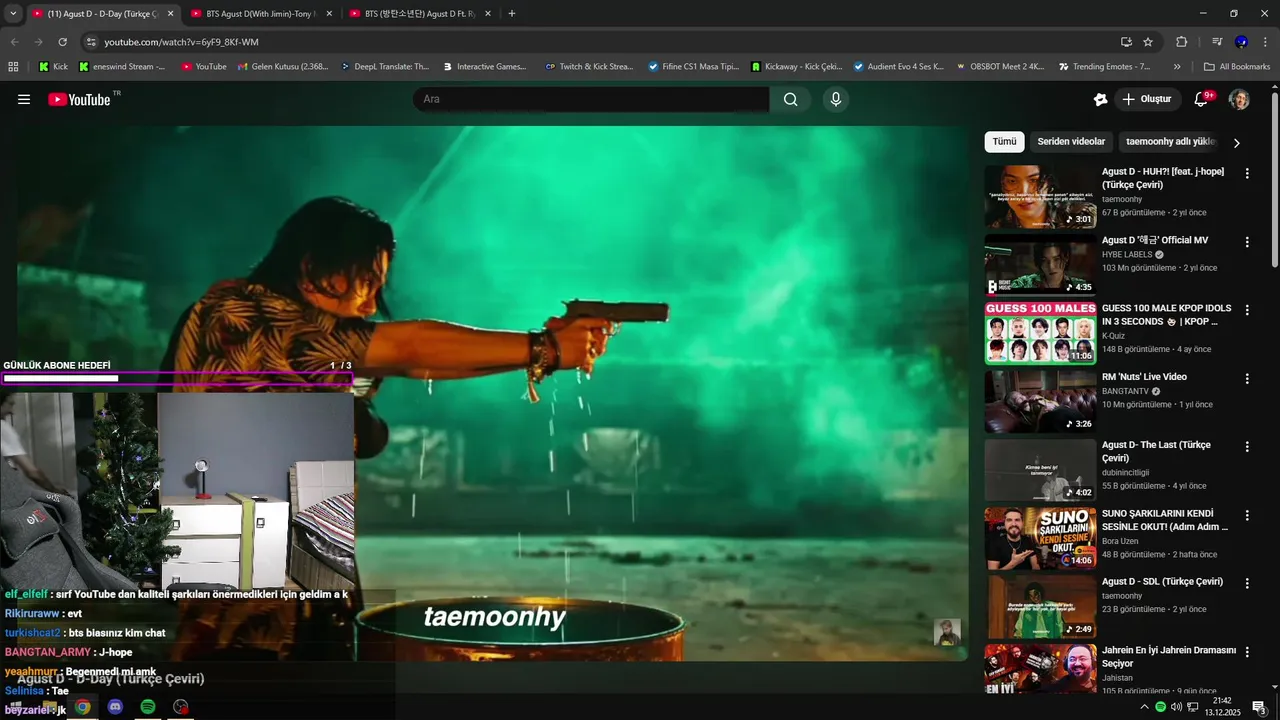The width and height of the screenshot is (1280, 720).
Task: Close the BTS Agust D(With Jimin) tab
Action: point(329,14)
